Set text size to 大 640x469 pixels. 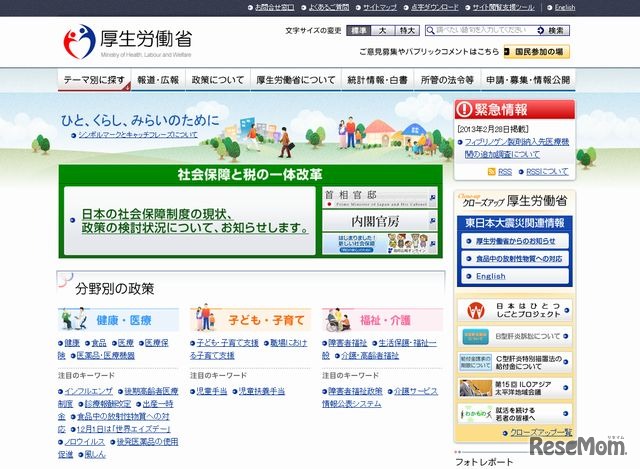click(x=383, y=31)
